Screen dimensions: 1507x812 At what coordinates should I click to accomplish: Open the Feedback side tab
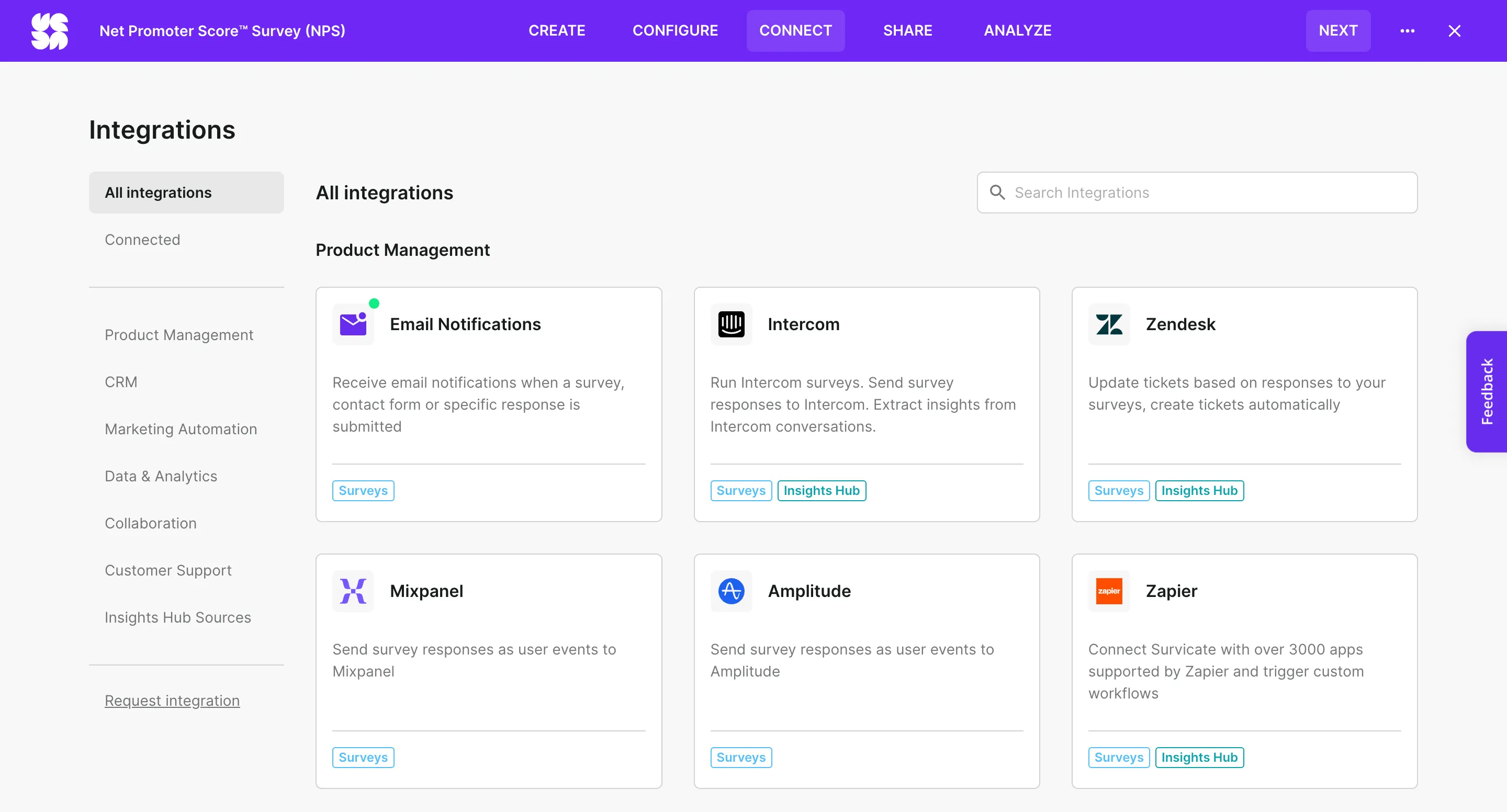pos(1487,391)
